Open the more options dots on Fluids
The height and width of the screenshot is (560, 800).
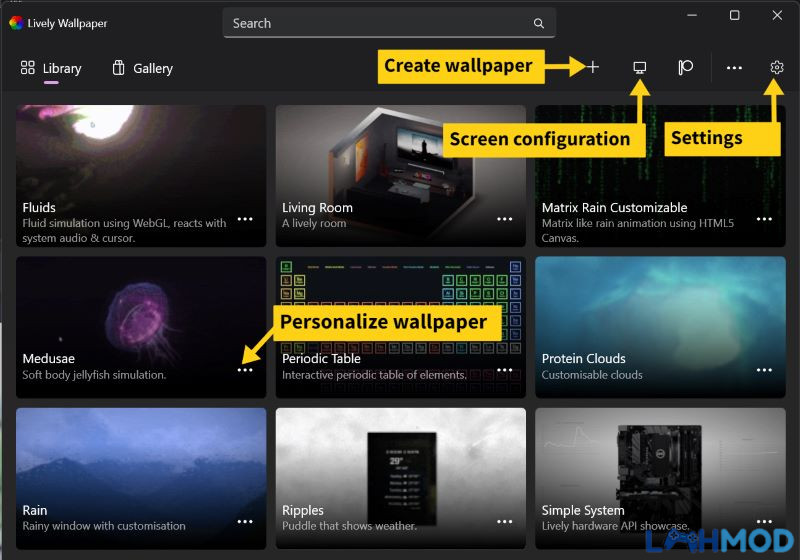pos(245,219)
